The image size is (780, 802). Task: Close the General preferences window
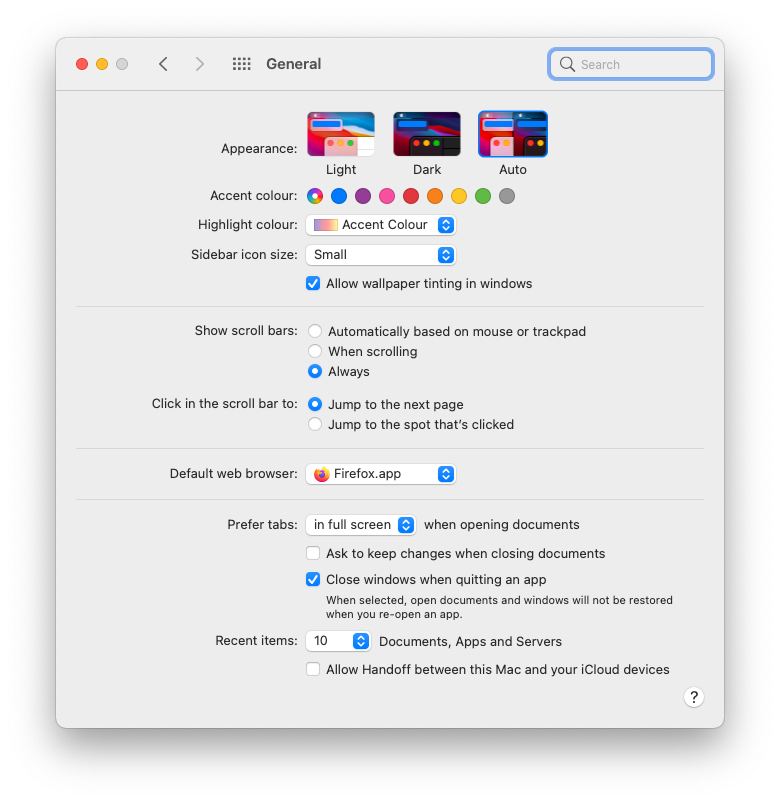82,64
